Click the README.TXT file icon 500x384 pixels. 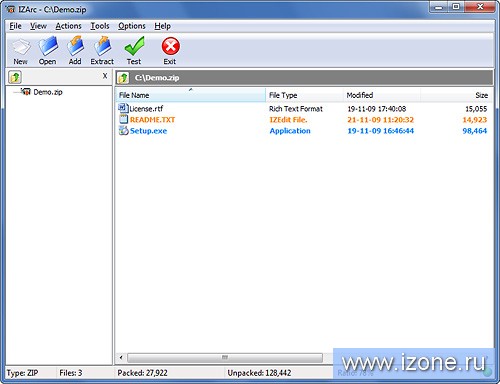click(x=123, y=119)
